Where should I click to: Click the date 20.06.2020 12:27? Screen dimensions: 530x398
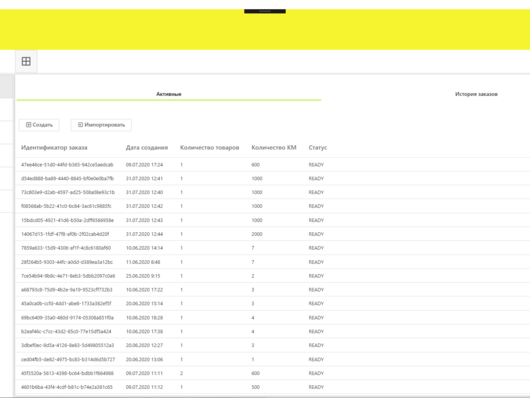(x=144, y=345)
